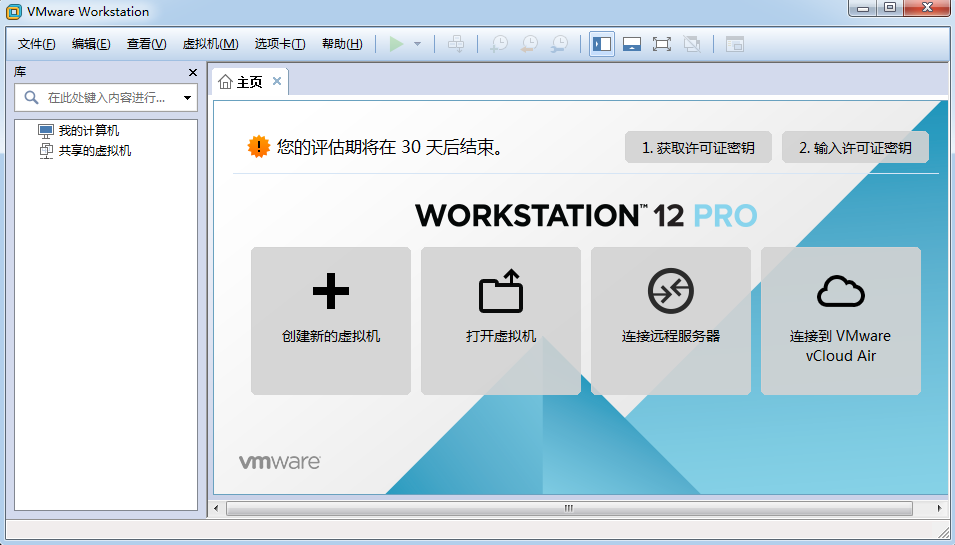Click the horizontal scrollbar at the bottom
The height and width of the screenshot is (545, 955).
tap(568, 508)
